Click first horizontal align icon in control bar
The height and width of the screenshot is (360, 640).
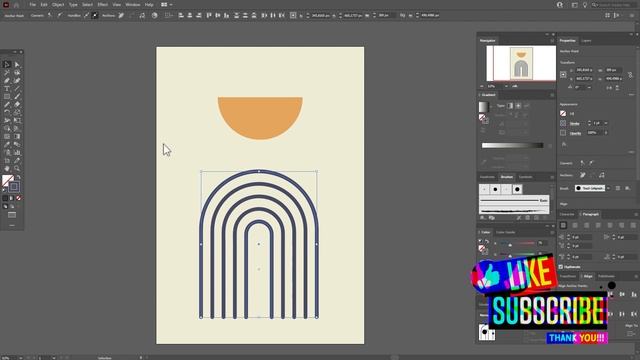click(x=181, y=16)
